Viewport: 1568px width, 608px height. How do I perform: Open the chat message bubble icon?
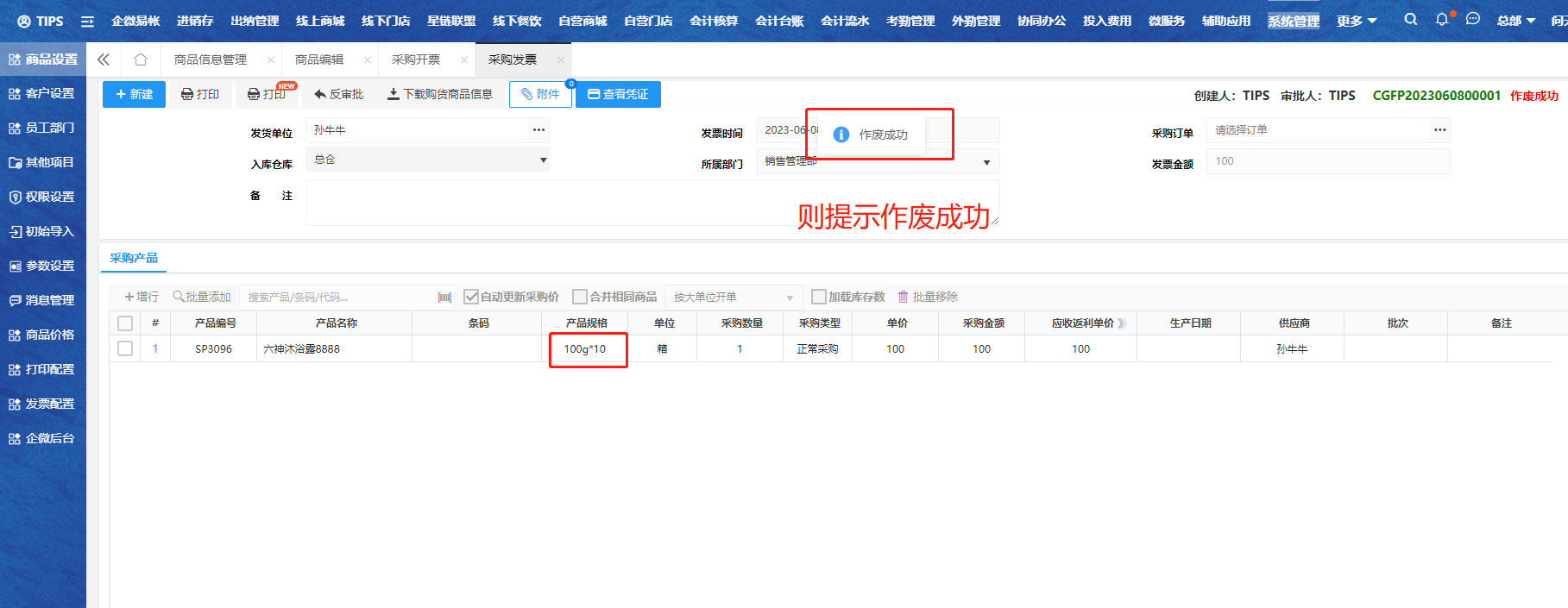pos(1472,19)
